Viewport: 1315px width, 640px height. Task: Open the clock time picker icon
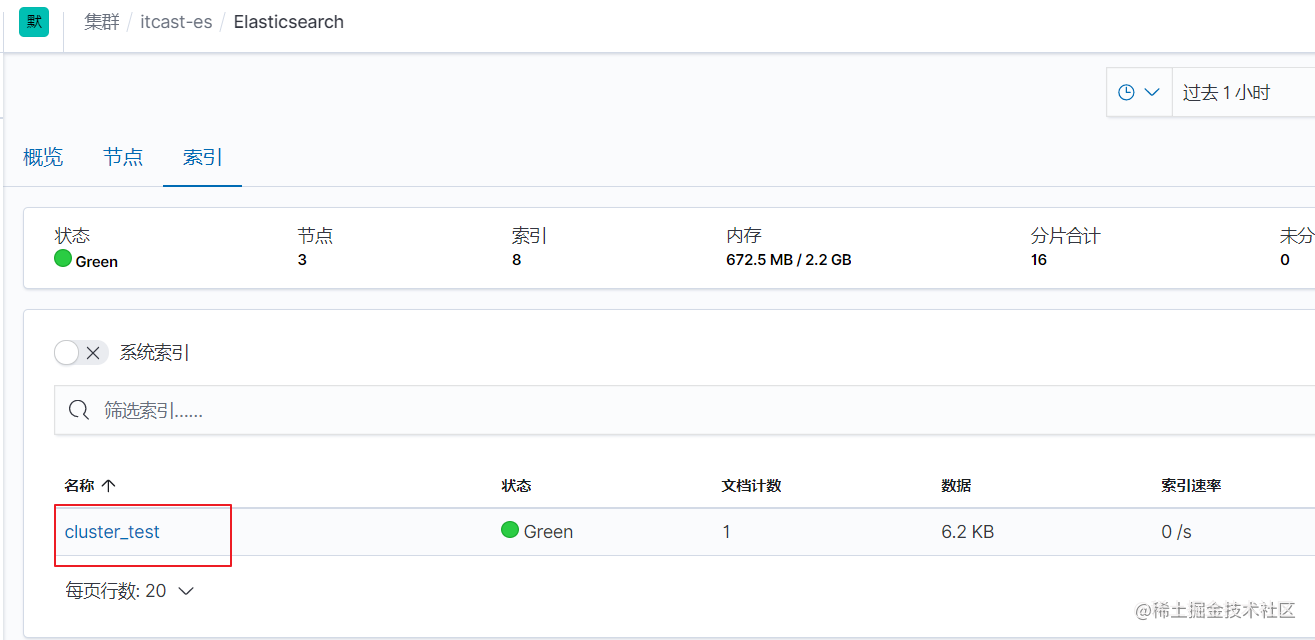[1127, 92]
